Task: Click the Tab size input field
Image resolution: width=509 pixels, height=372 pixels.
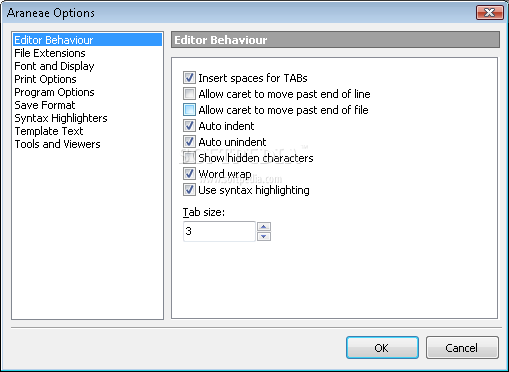Action: 219,231
